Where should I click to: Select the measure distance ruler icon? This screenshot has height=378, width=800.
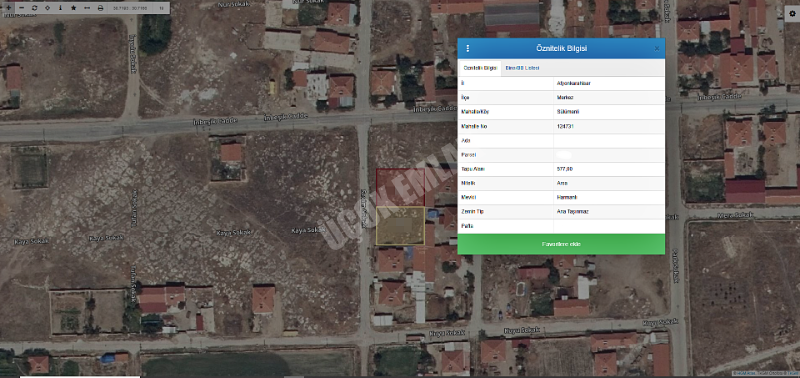tap(87, 8)
